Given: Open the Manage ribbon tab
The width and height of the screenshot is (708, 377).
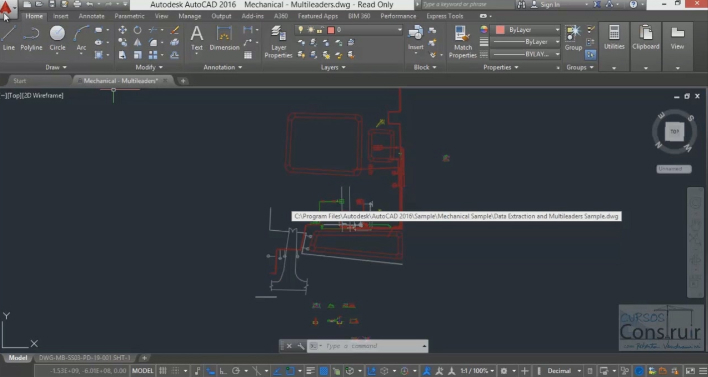Looking at the screenshot, I should tap(190, 16).
